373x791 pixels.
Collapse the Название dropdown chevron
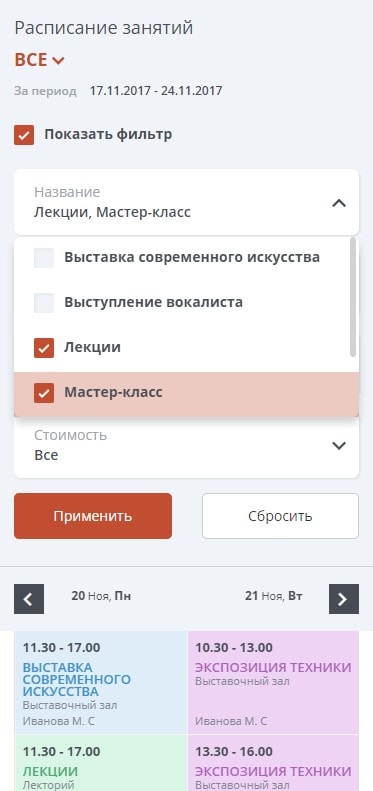point(339,203)
